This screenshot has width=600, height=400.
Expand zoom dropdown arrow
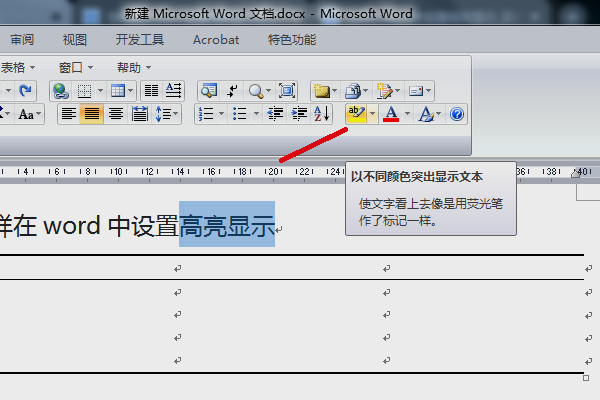click(x=268, y=91)
